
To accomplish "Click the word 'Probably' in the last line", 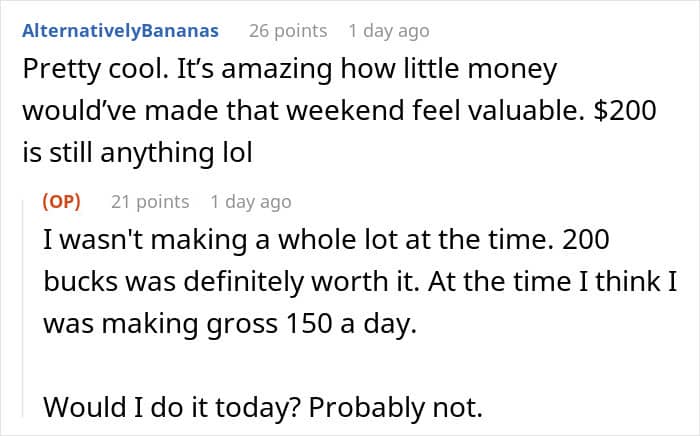I will [x=367, y=408].
